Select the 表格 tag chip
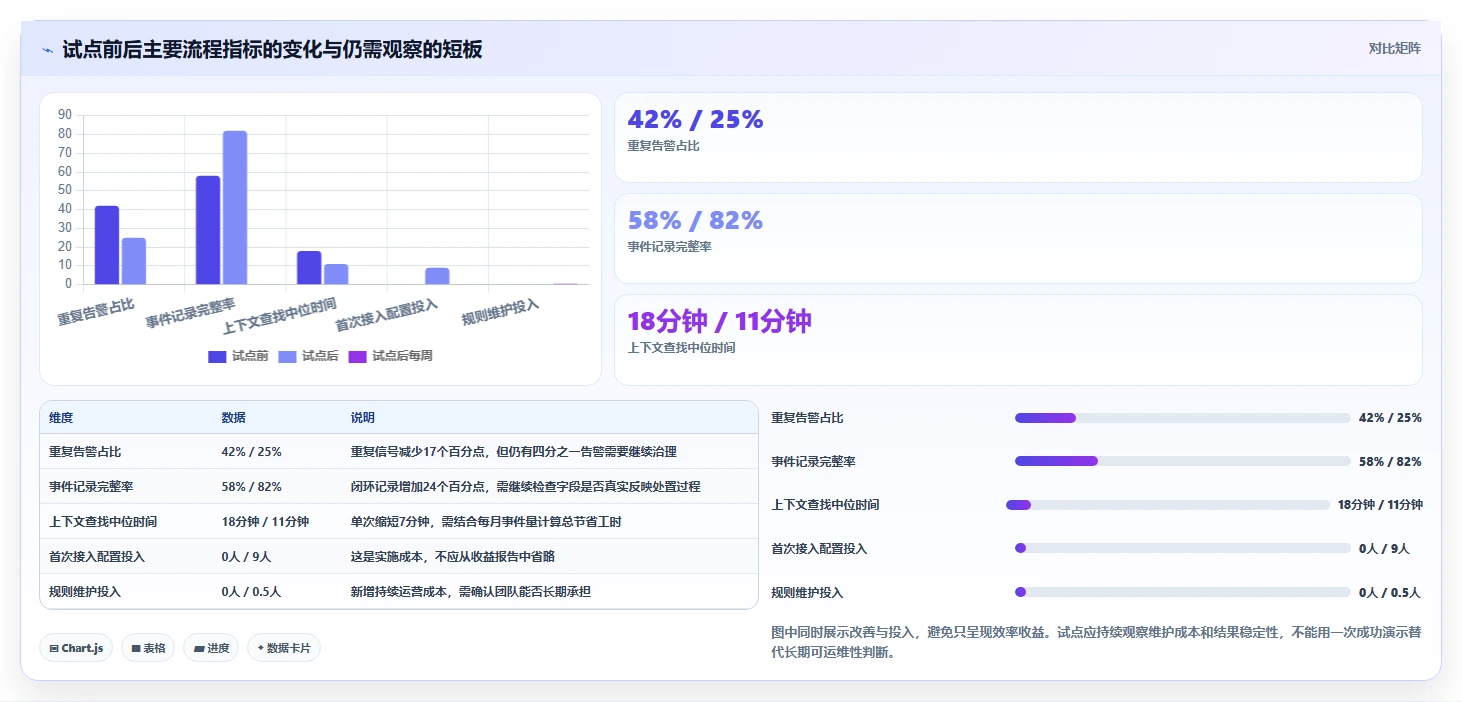The height and width of the screenshot is (702, 1462). (148, 648)
